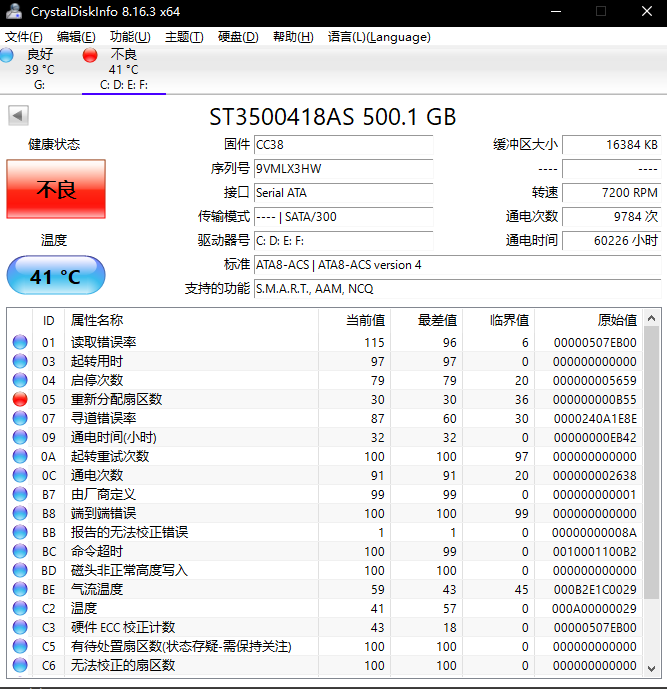Click the status icon for row C5 有待处置扇区数

(x=20, y=646)
